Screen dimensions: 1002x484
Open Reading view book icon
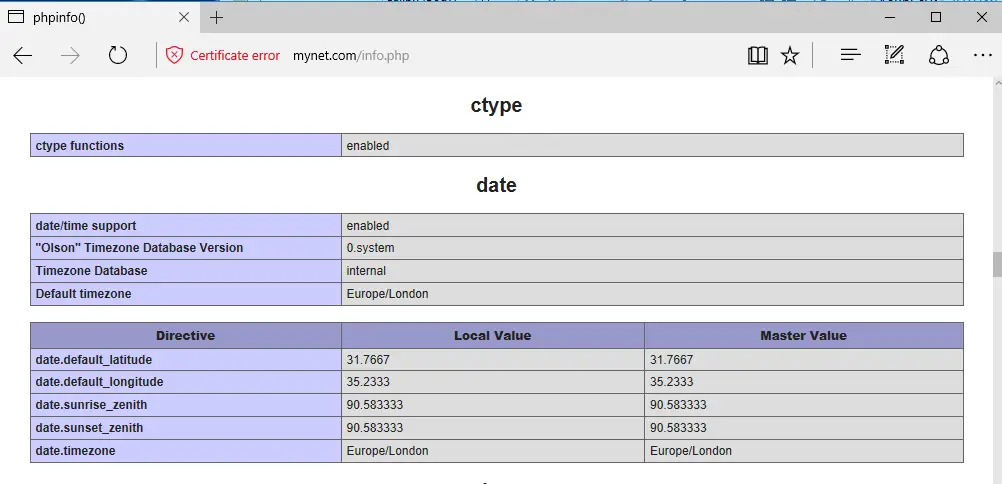tap(757, 56)
